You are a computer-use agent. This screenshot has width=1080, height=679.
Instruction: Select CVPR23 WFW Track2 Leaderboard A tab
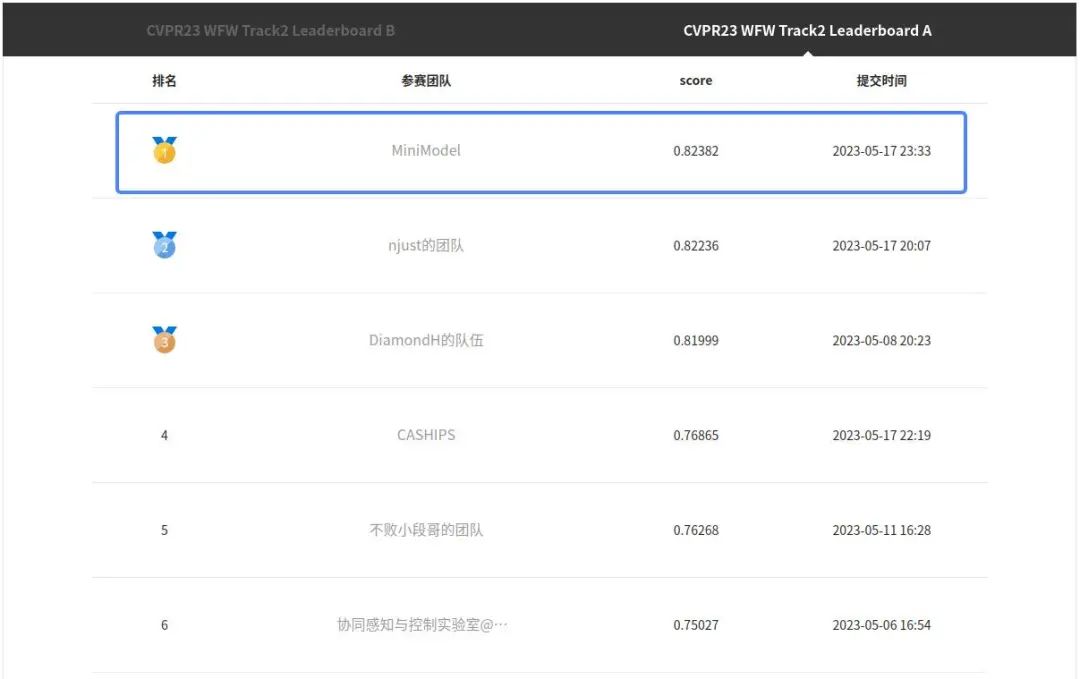coord(807,30)
